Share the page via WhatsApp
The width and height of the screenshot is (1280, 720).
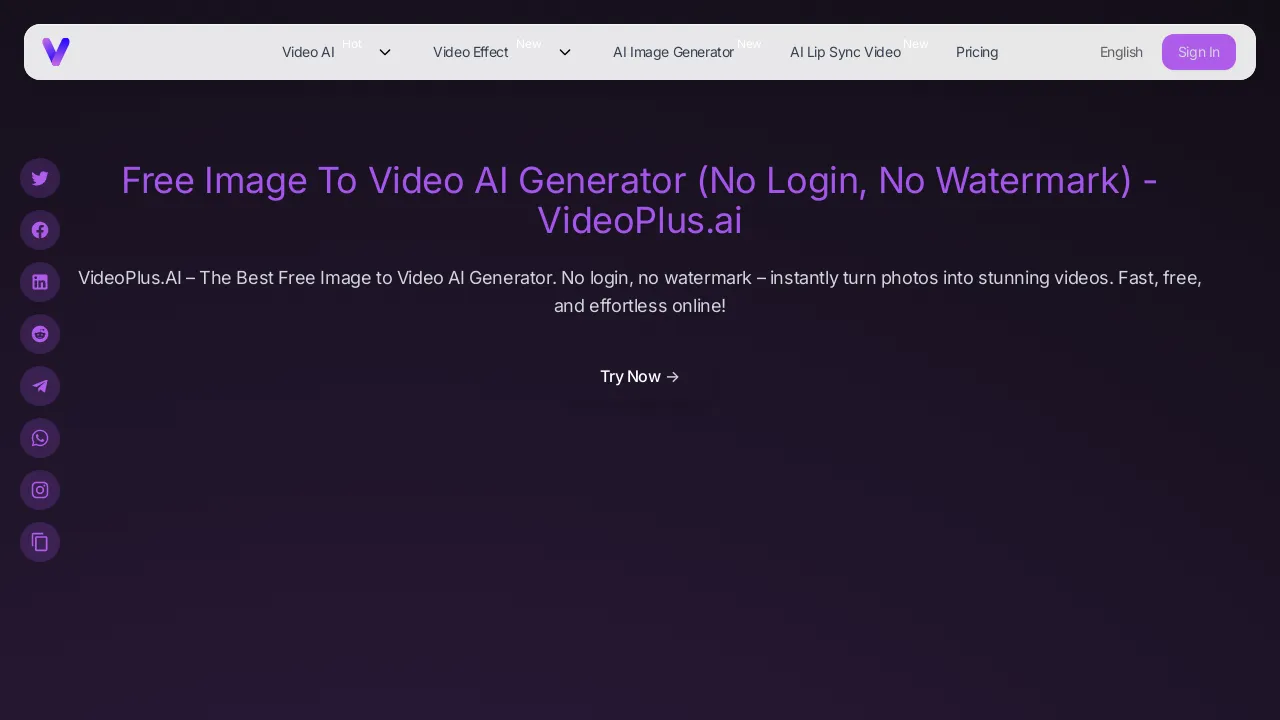[40, 438]
